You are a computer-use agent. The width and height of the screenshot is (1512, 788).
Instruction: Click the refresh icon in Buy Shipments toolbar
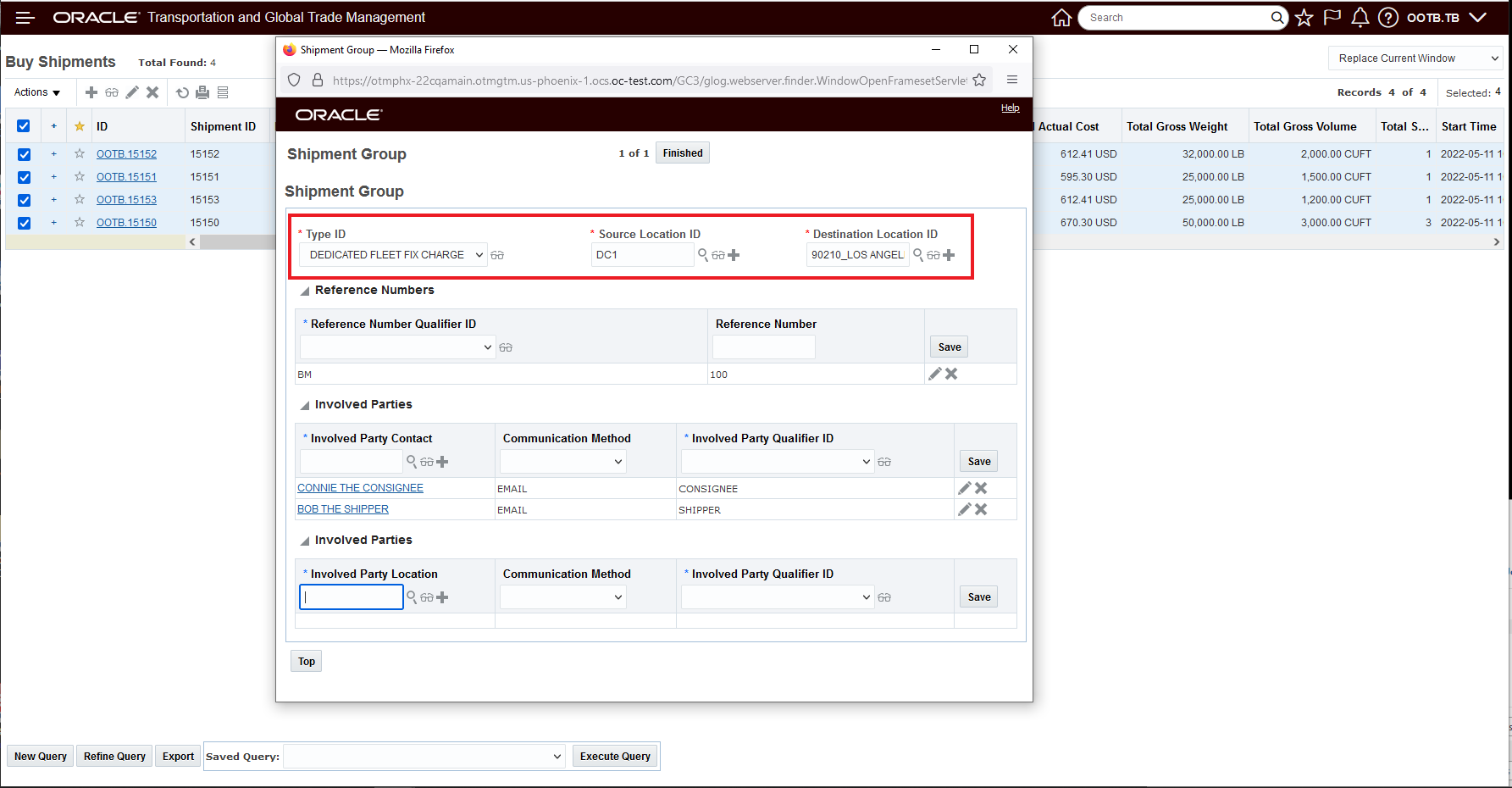coord(182,92)
